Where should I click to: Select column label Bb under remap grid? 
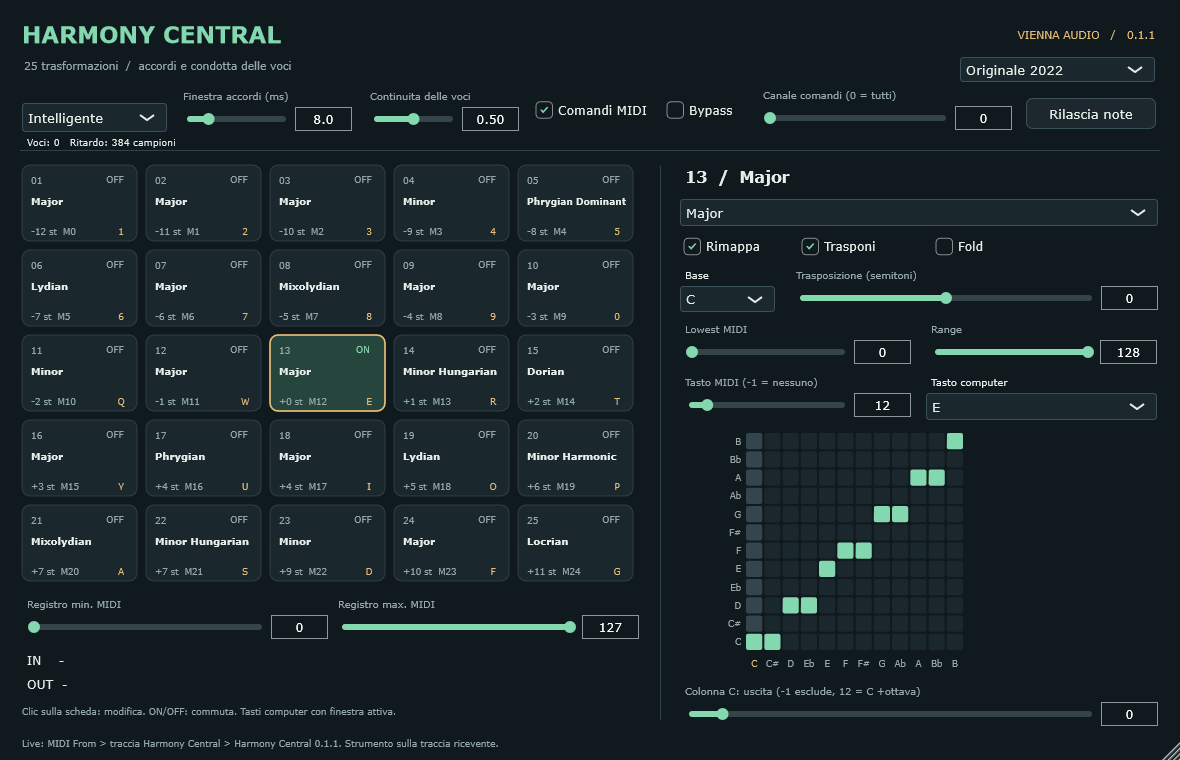[936, 664]
